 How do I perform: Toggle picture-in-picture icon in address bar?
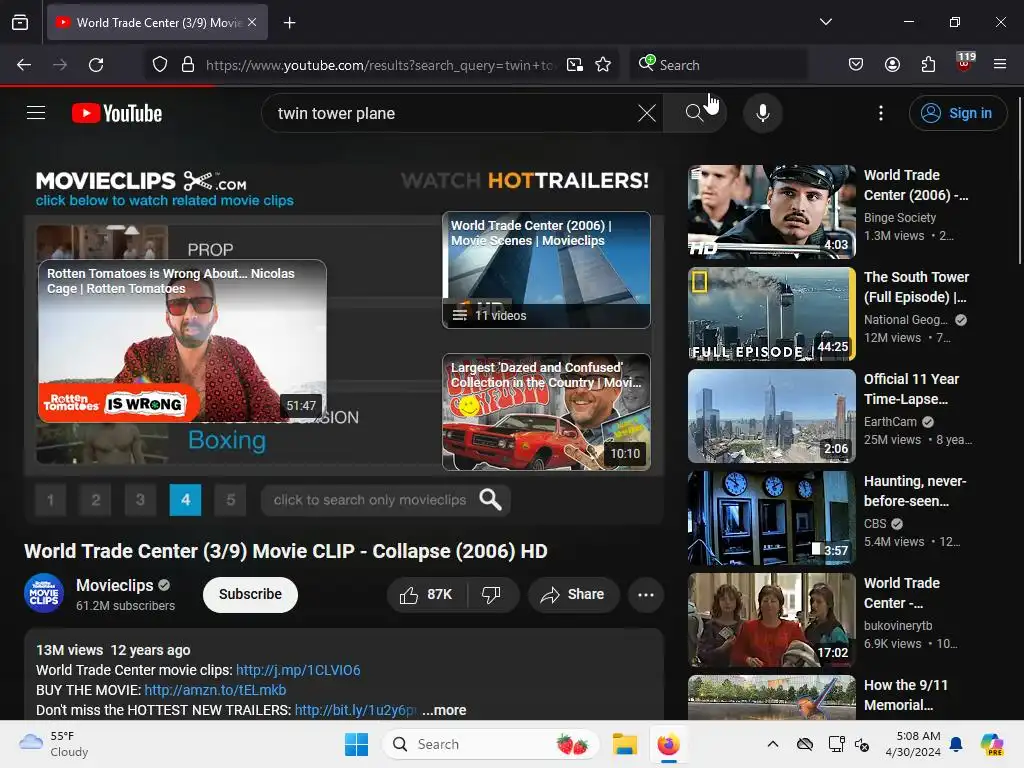pyautogui.click(x=575, y=65)
